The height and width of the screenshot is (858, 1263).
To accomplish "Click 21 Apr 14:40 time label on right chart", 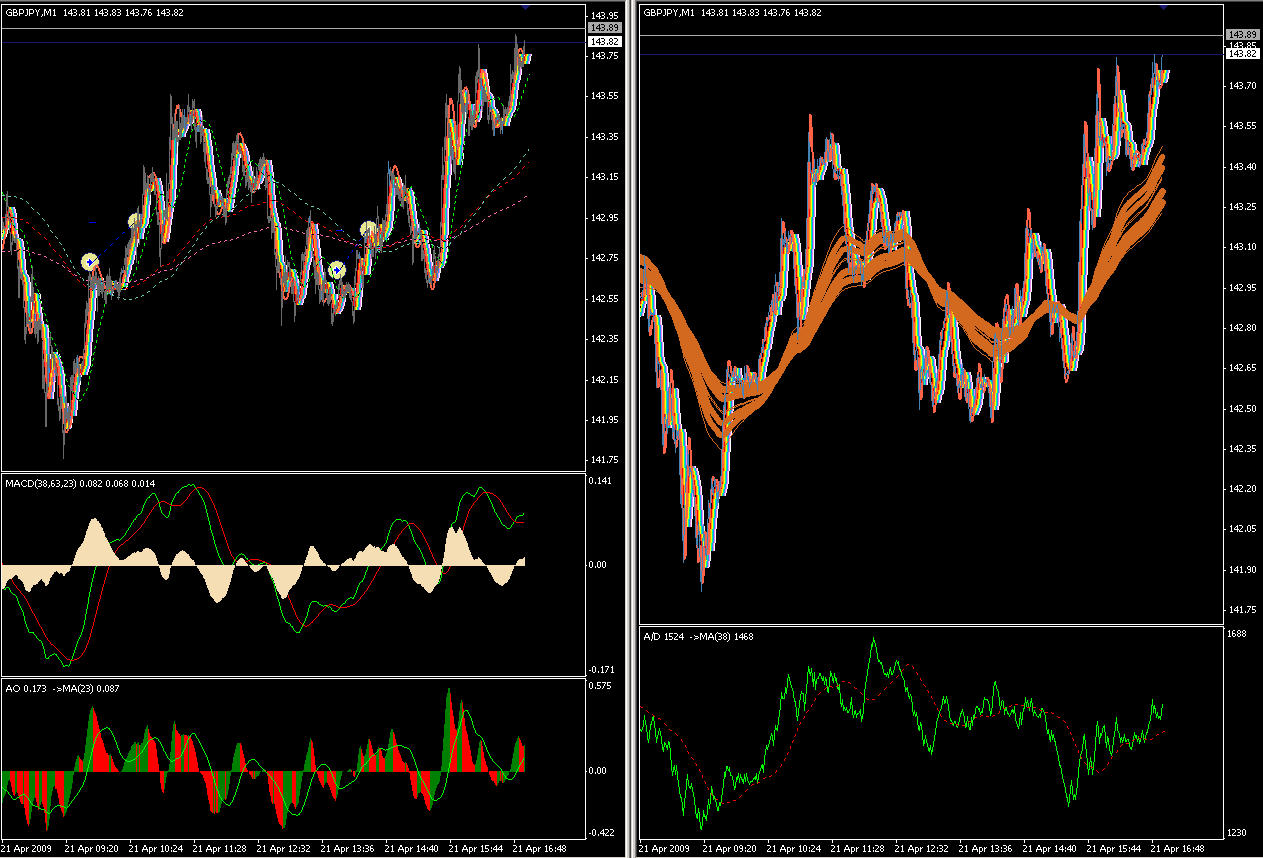I will [1050, 848].
